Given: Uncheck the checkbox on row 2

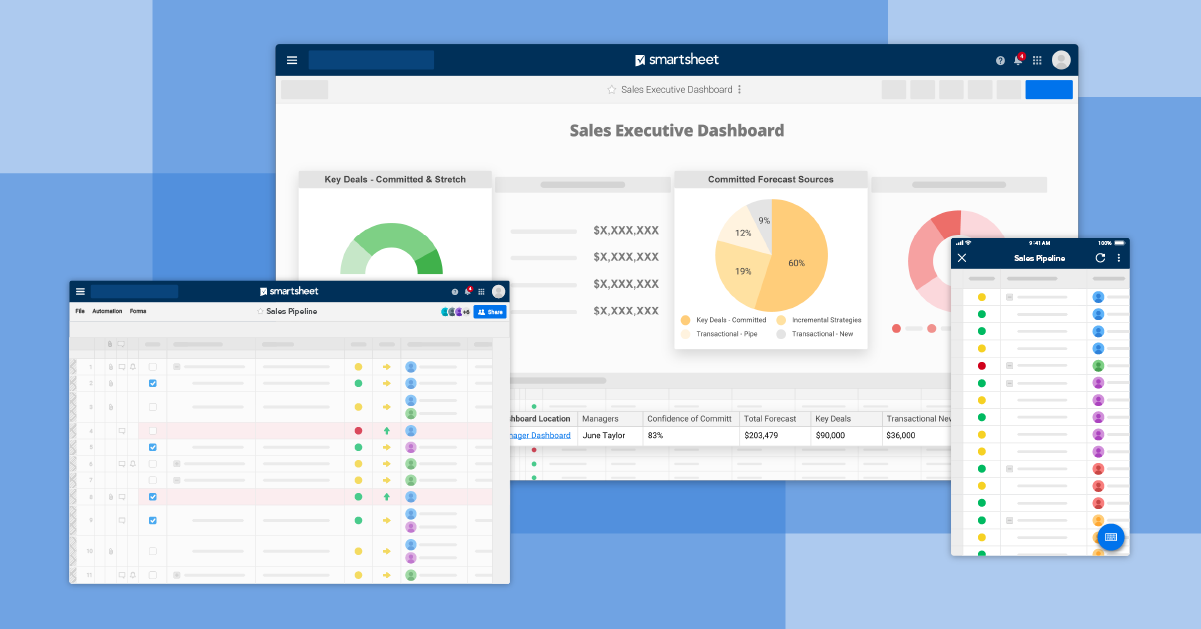Looking at the screenshot, I should [152, 384].
